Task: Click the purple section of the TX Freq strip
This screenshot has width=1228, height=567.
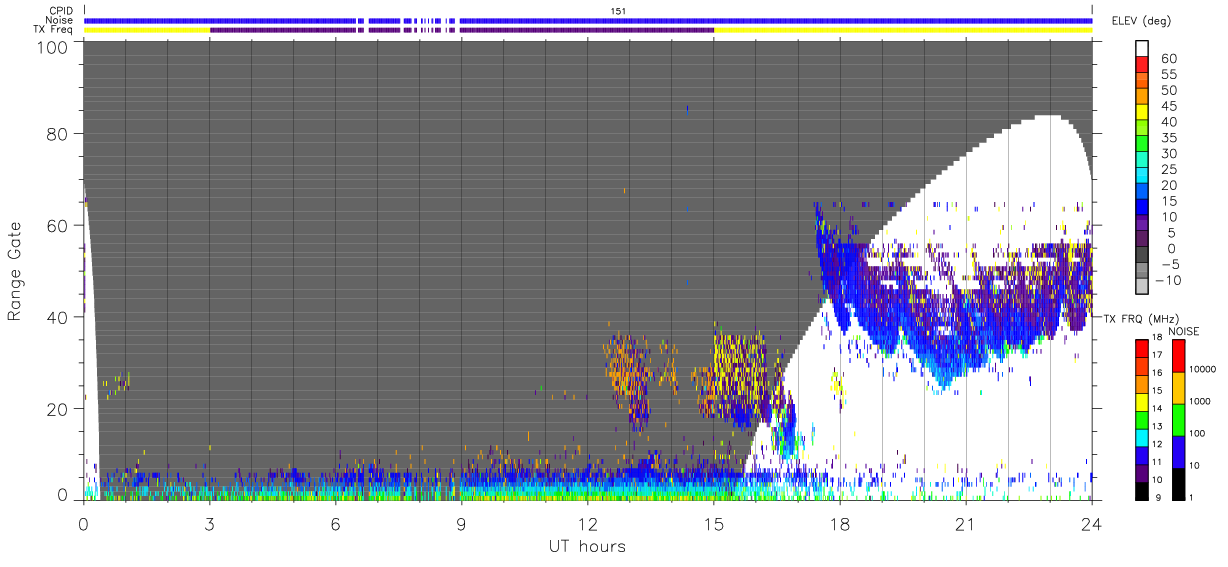Action: (462, 30)
